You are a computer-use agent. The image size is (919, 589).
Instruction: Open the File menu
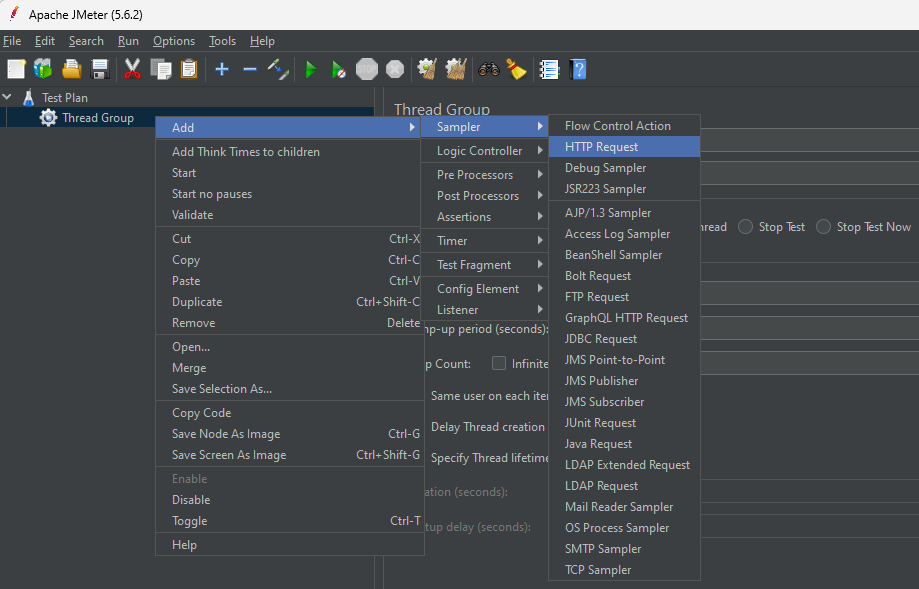[12, 41]
